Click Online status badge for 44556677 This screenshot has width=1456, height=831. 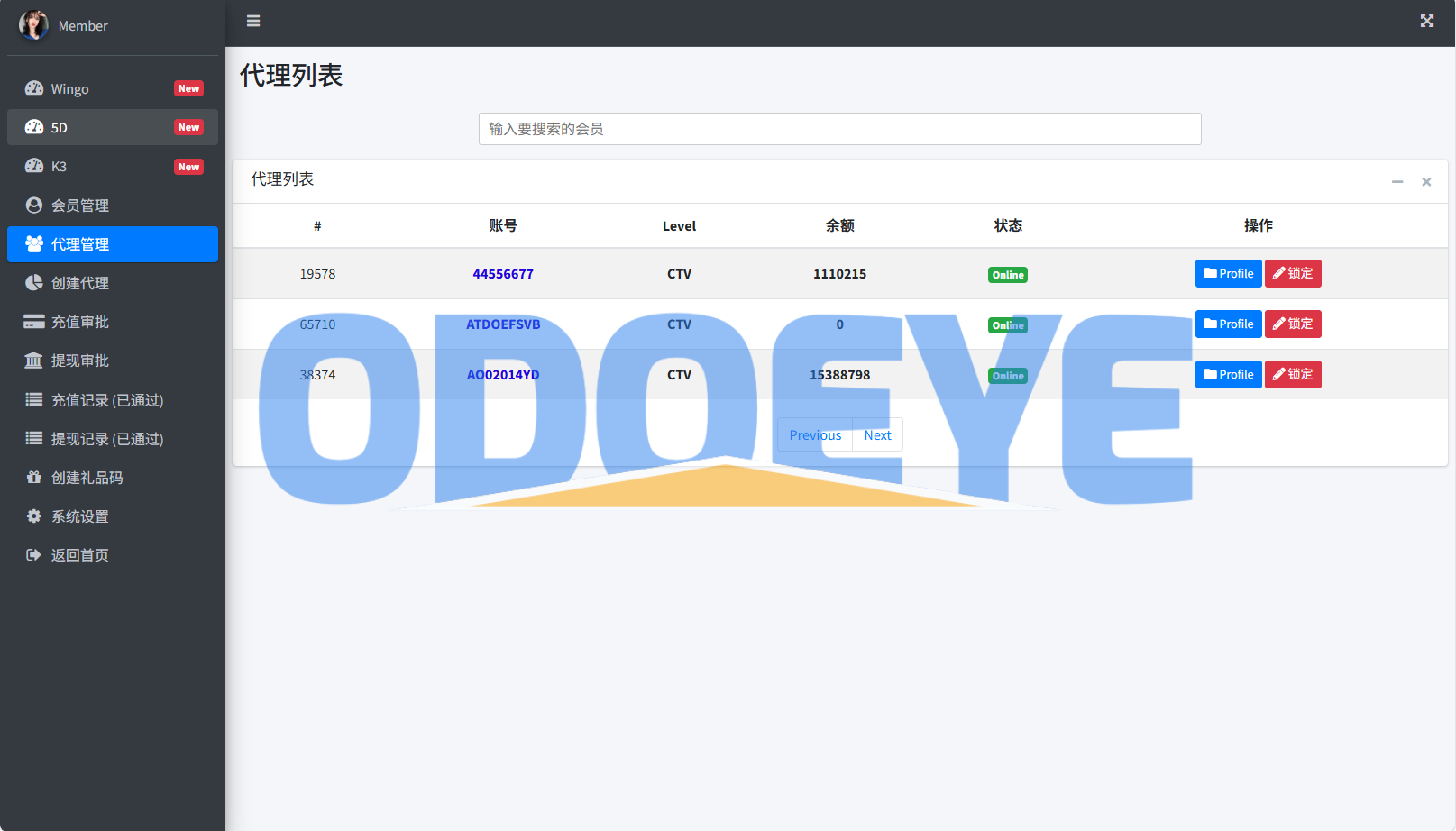pos(1007,275)
